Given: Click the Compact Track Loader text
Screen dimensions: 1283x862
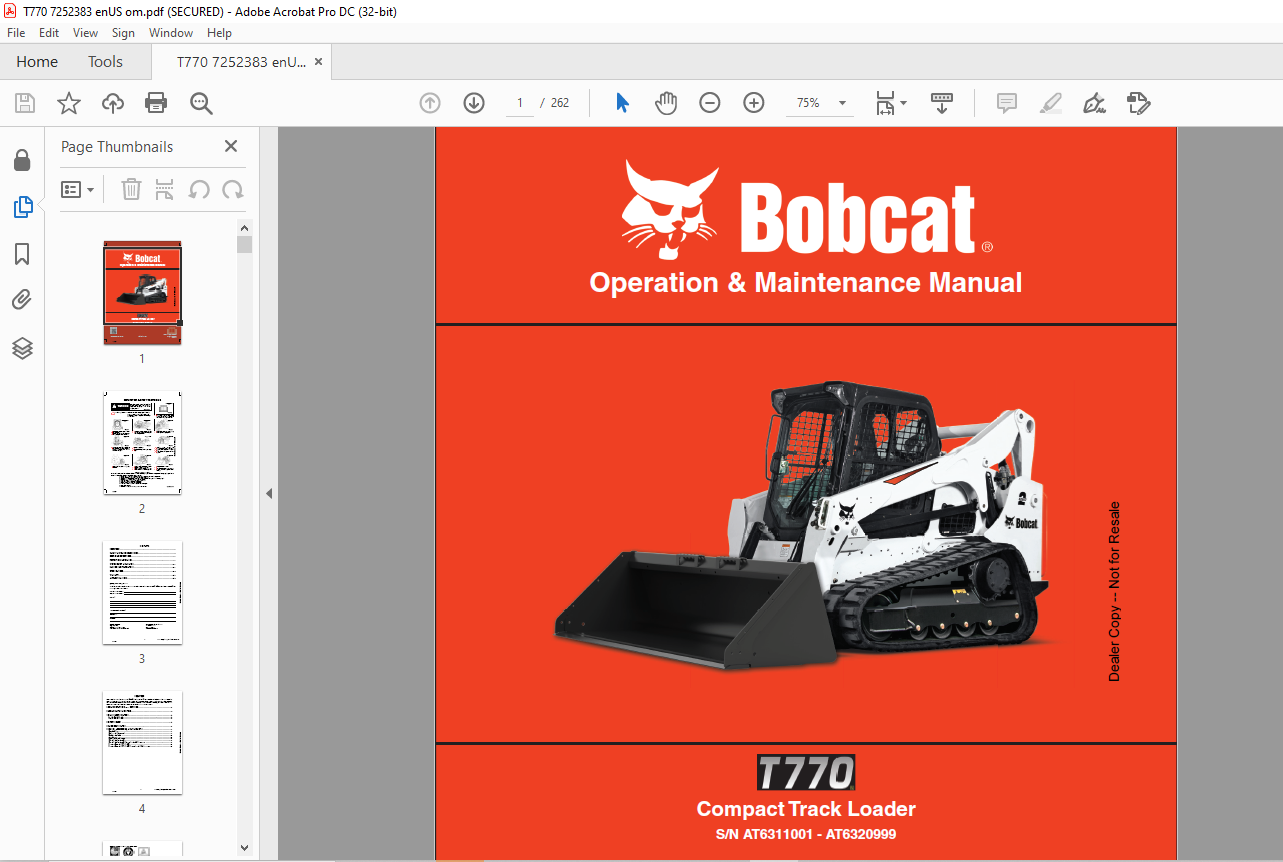Looking at the screenshot, I should coord(806,809).
